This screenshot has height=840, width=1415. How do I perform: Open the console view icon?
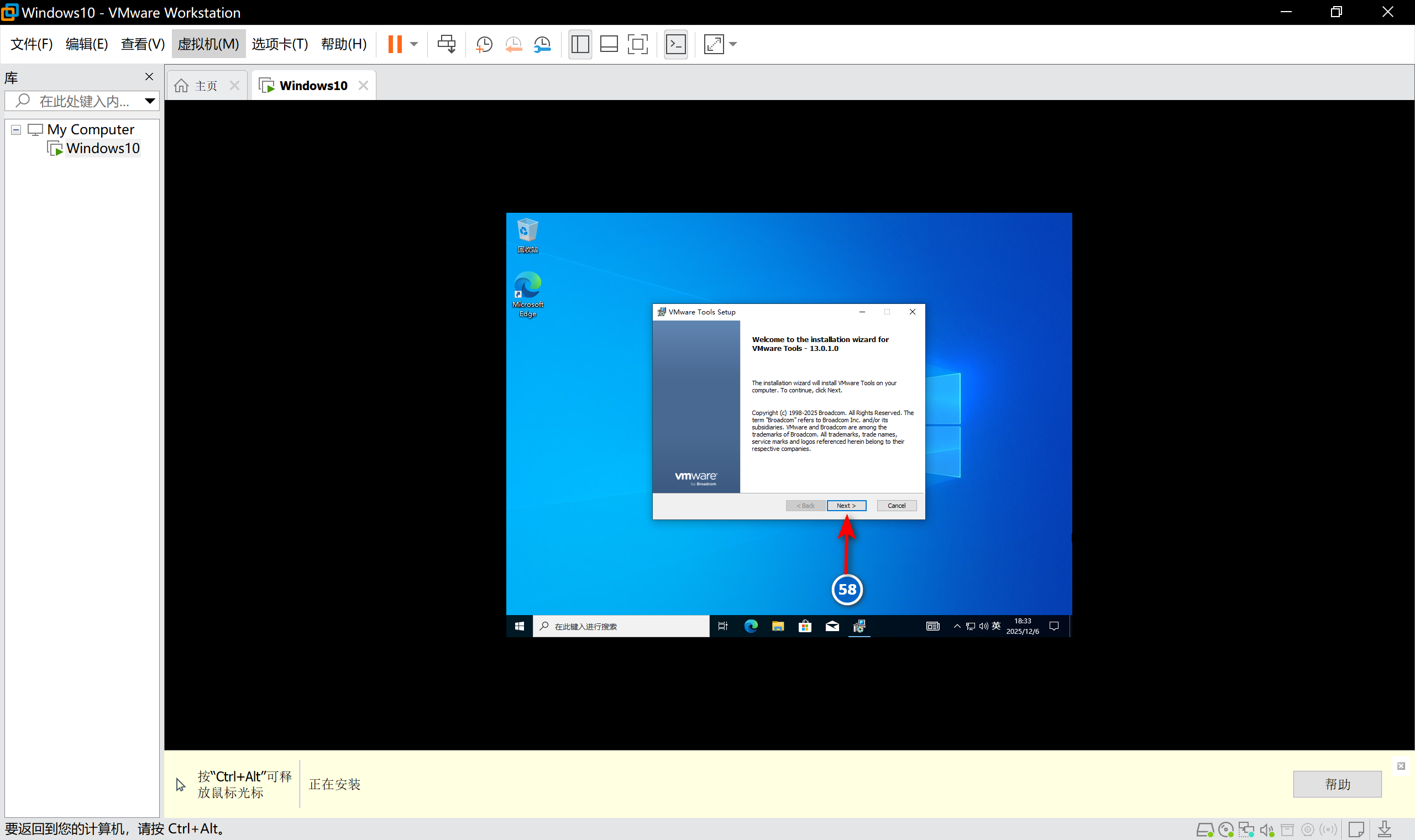(x=676, y=44)
